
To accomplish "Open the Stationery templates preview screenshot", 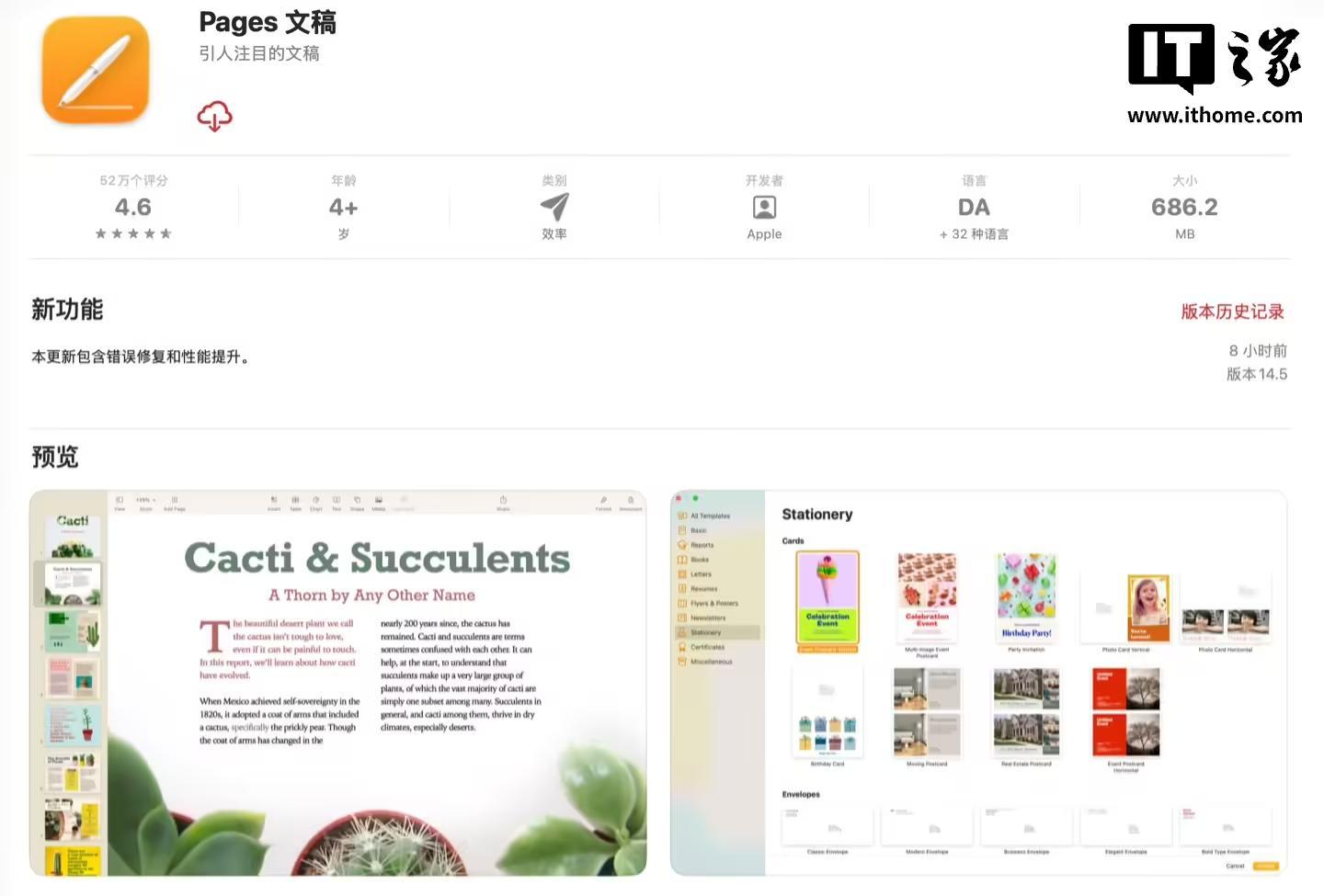I will point(978,683).
